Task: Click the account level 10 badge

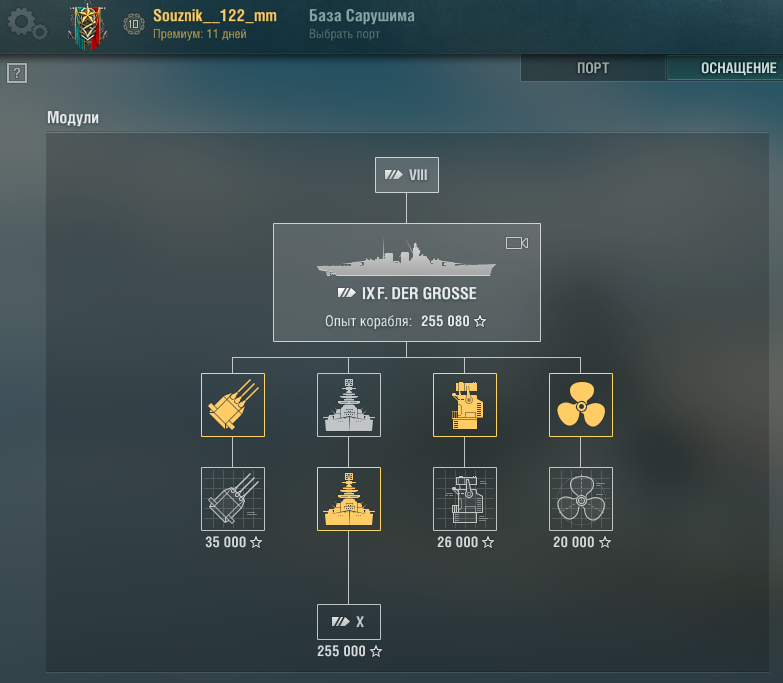Action: click(x=134, y=24)
